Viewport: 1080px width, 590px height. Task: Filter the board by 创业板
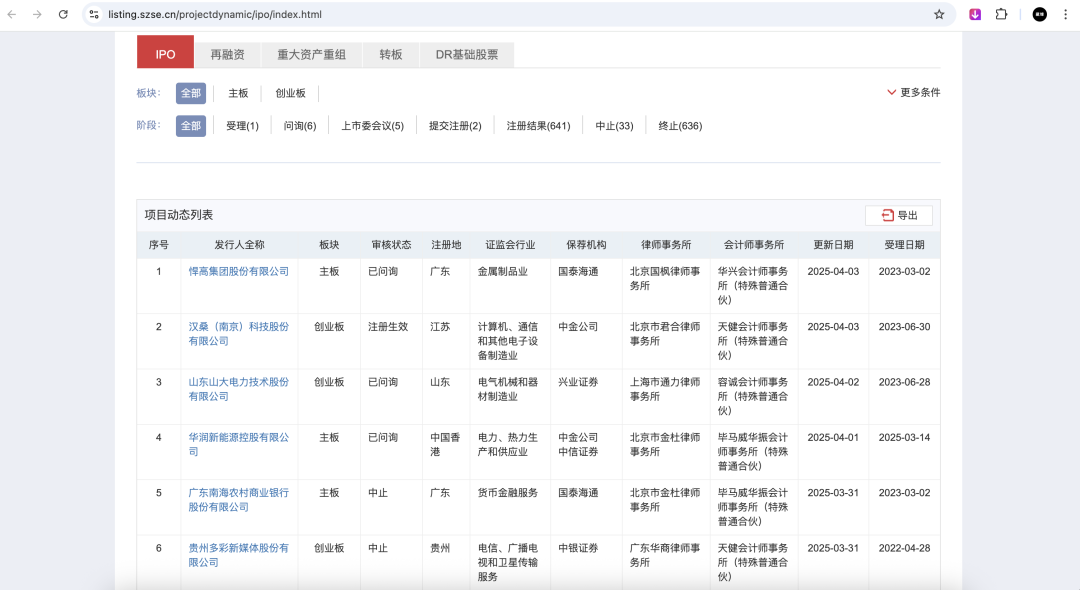pyautogui.click(x=290, y=93)
